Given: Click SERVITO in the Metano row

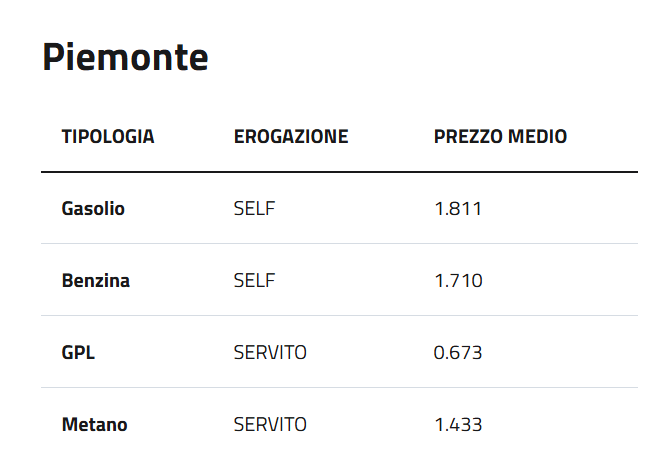Looking at the screenshot, I should tap(270, 425).
